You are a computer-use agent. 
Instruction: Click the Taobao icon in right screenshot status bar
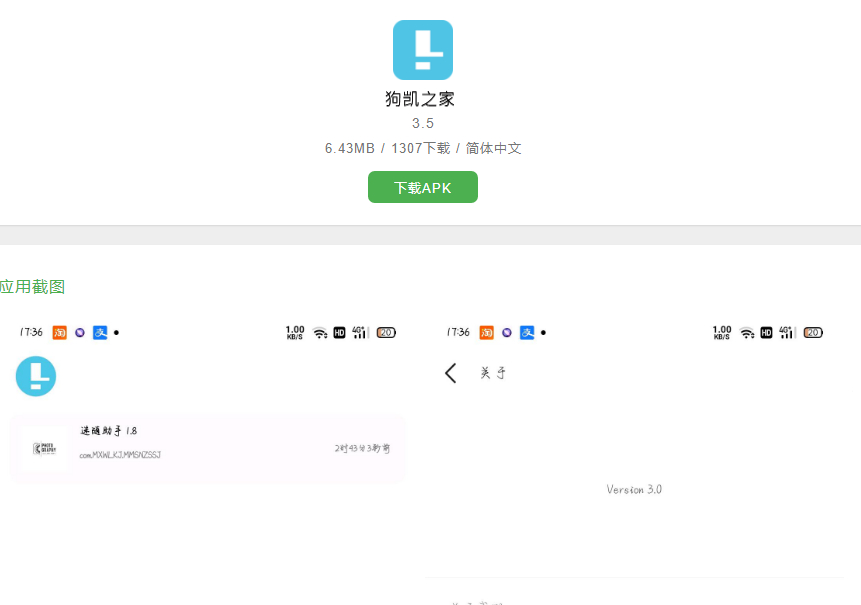[x=487, y=333]
